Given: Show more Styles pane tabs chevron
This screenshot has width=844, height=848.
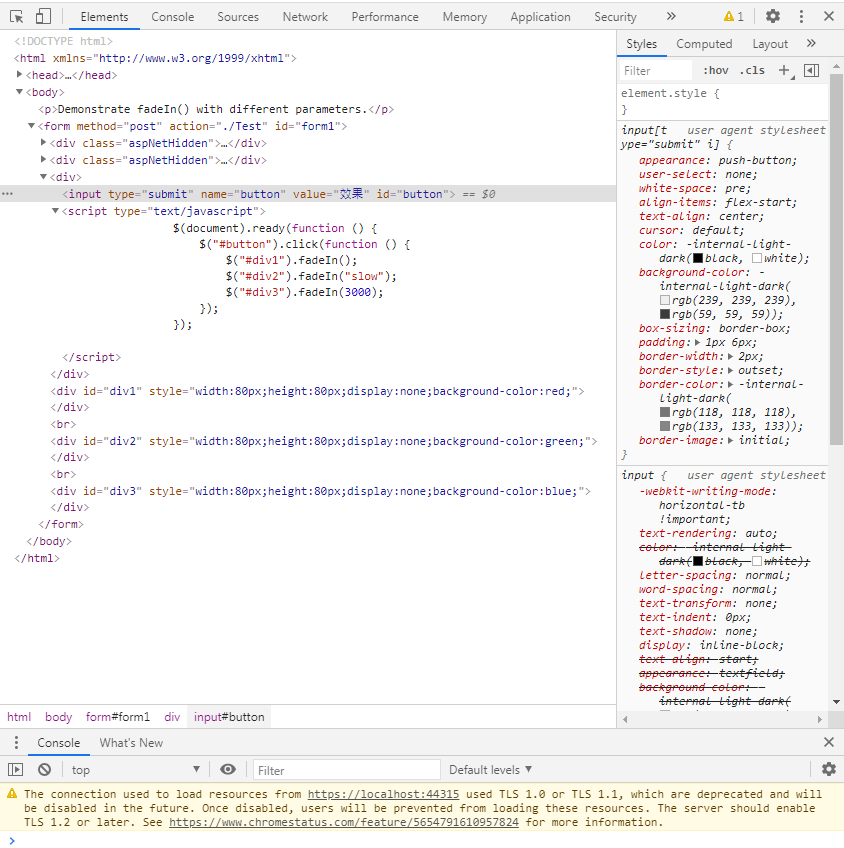Looking at the screenshot, I should 811,43.
